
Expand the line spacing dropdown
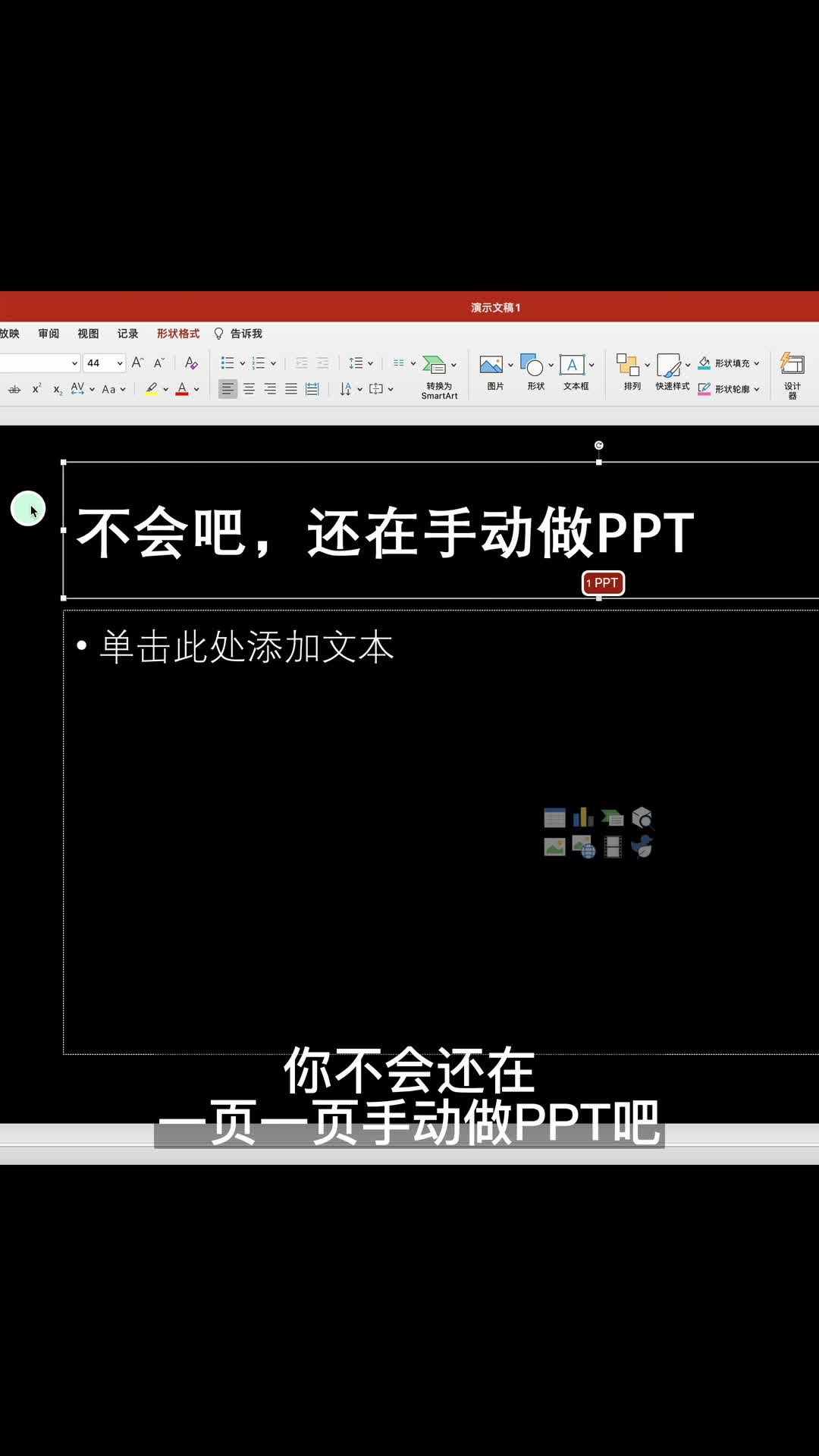(370, 363)
